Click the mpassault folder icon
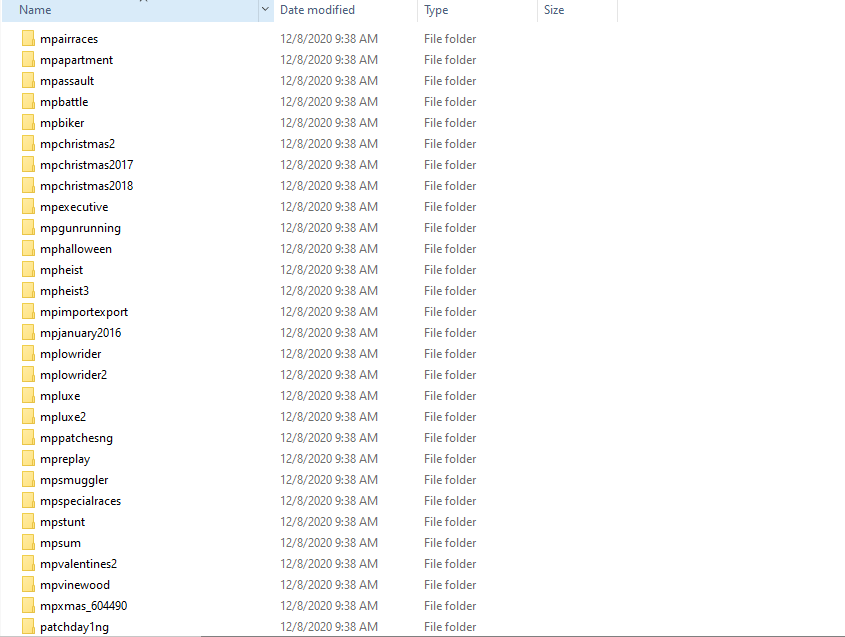 tap(29, 81)
